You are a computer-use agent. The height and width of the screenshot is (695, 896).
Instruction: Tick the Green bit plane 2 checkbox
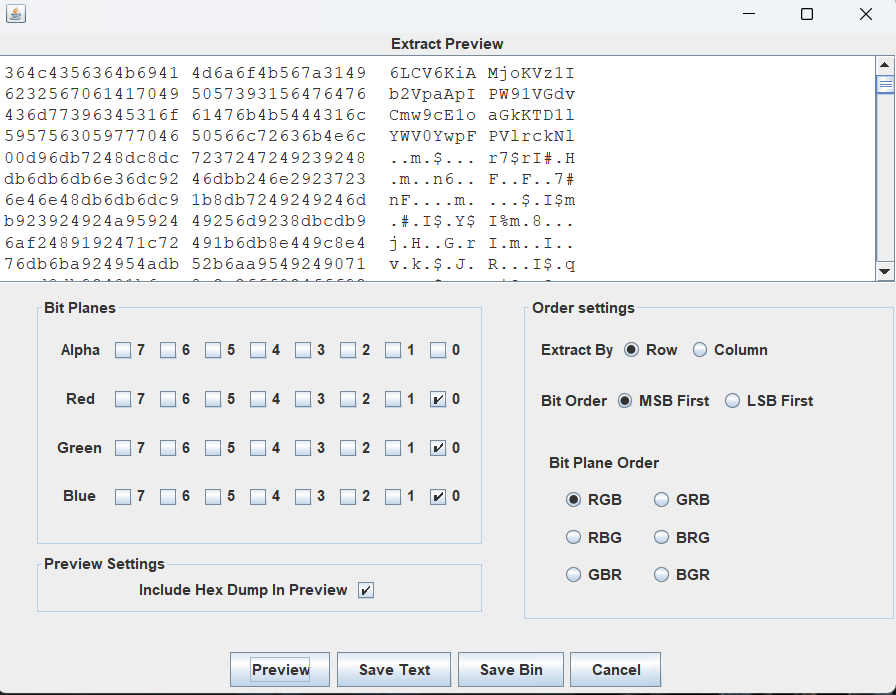[348, 448]
